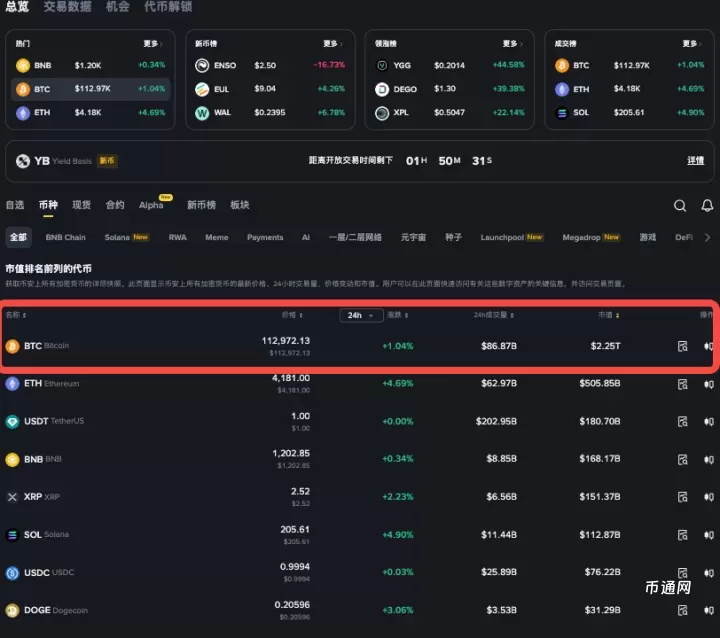Click ETH volume $62.97B
Image resolution: width=720 pixels, height=638 pixels.
click(499, 384)
